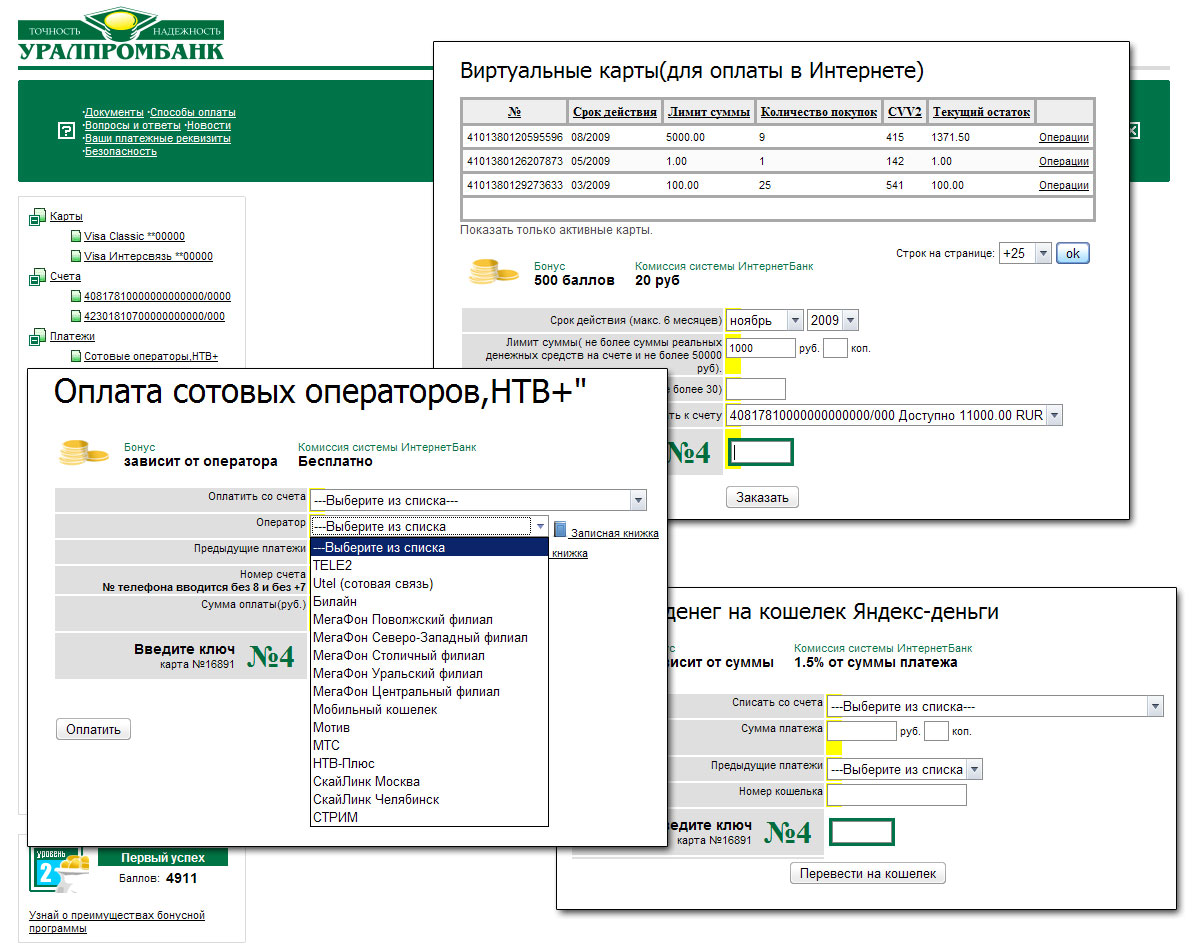The image size is (1193, 948).
Task: Open the Новости link
Action: [x=208, y=126]
